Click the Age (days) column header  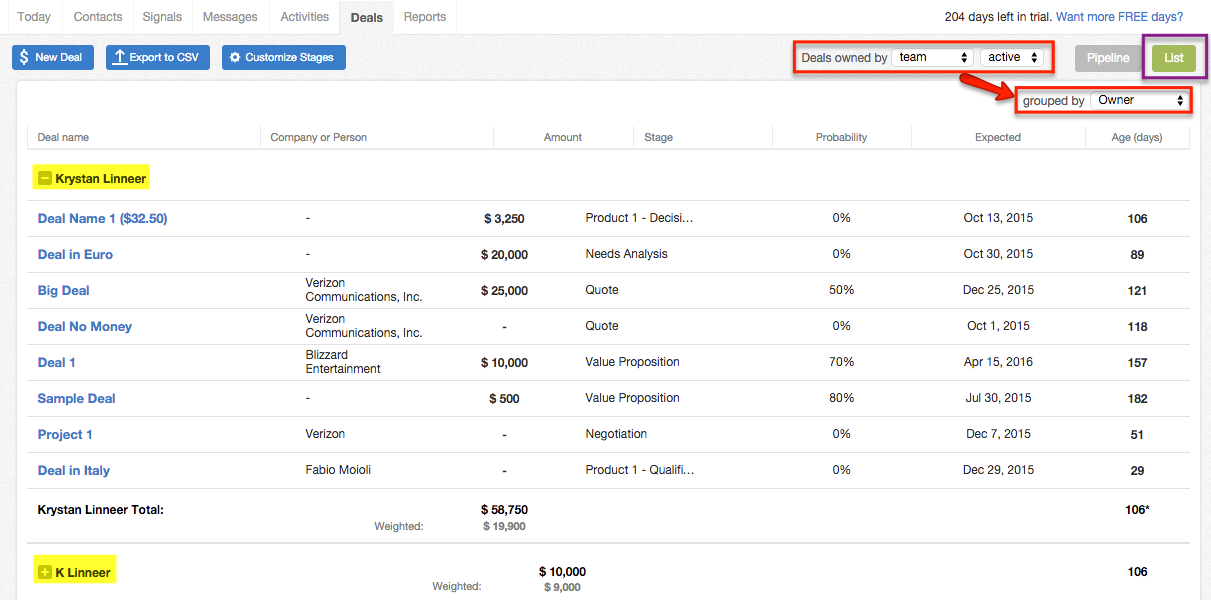tap(1137, 137)
